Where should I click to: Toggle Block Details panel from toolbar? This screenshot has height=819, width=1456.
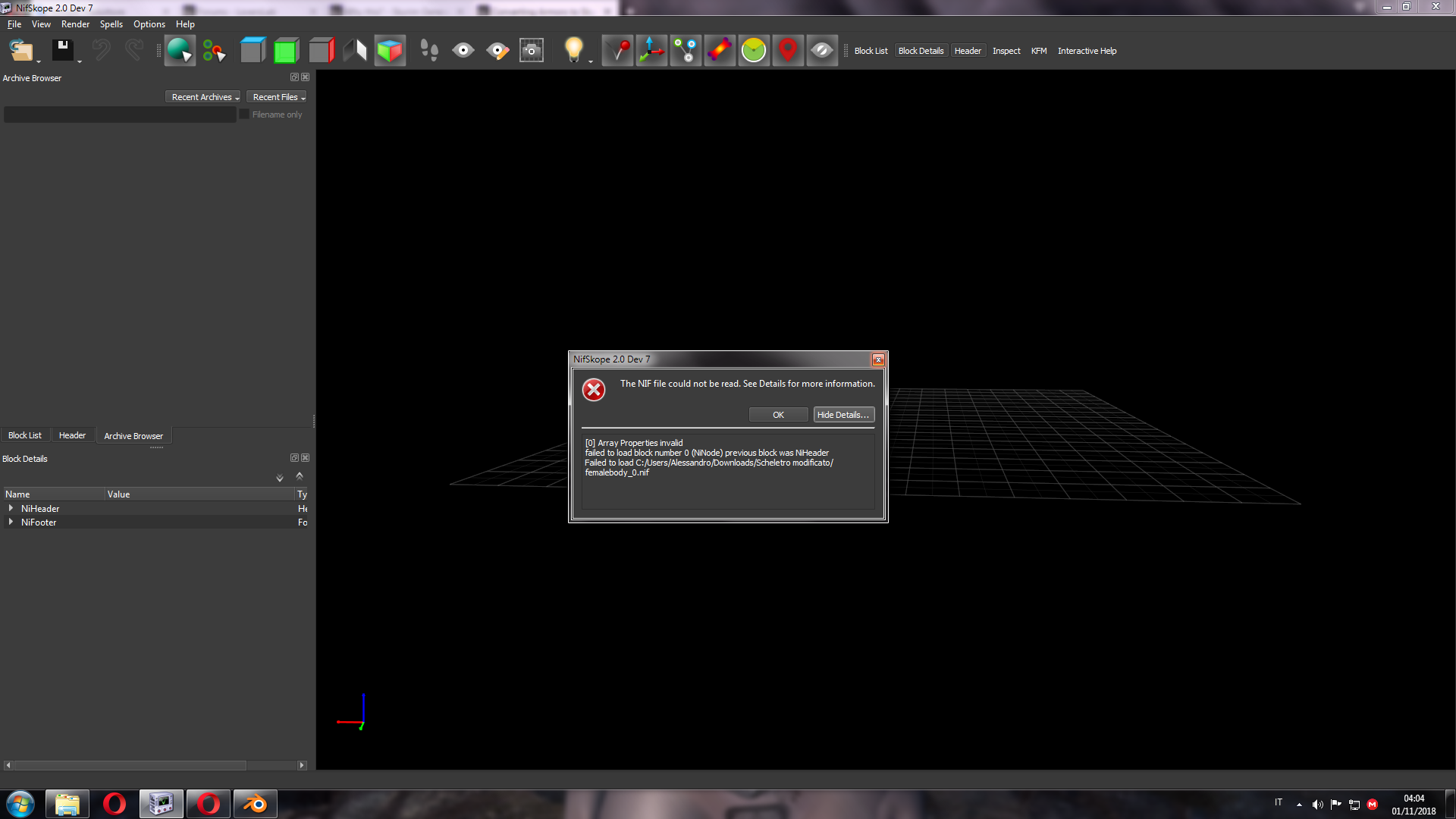pyautogui.click(x=921, y=51)
